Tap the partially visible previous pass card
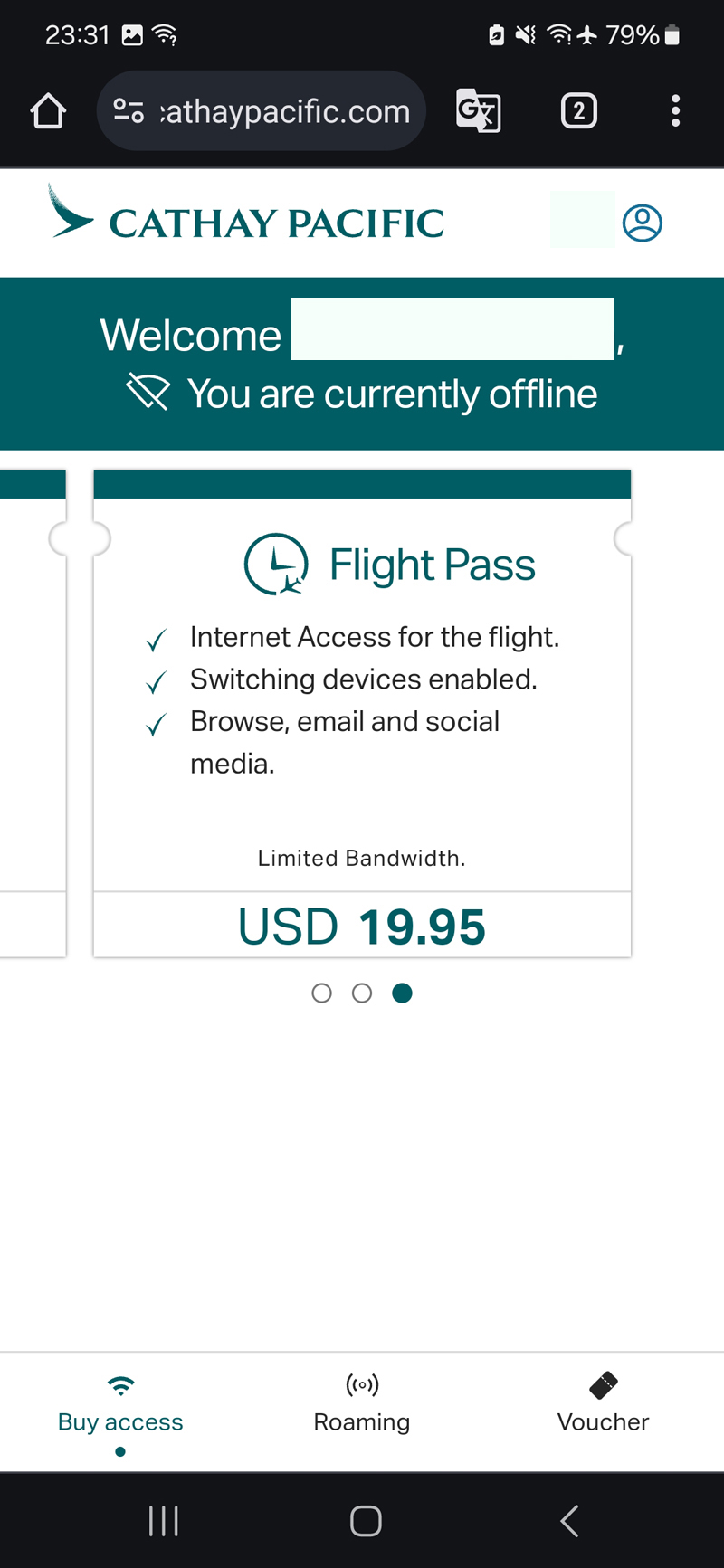 click(33, 713)
